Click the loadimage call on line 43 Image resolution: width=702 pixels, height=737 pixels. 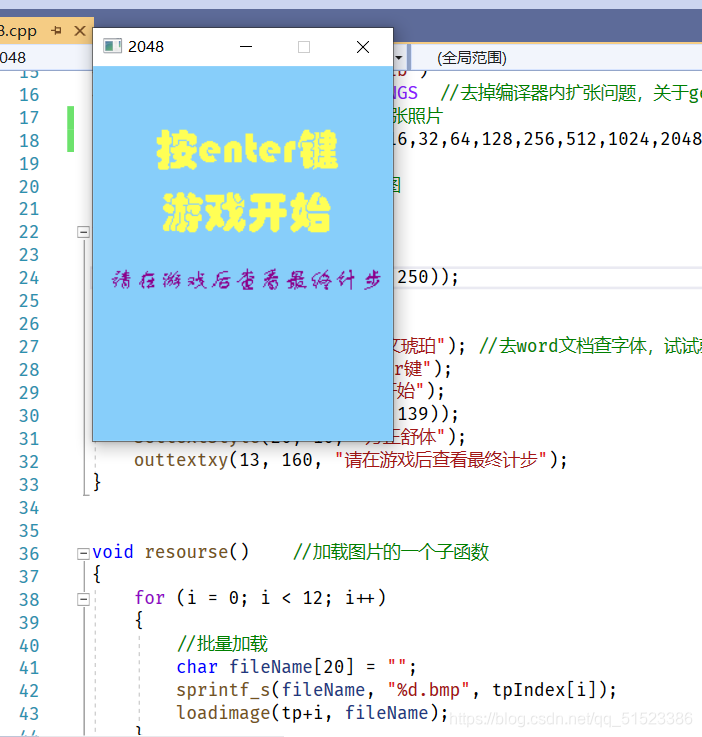(312, 713)
